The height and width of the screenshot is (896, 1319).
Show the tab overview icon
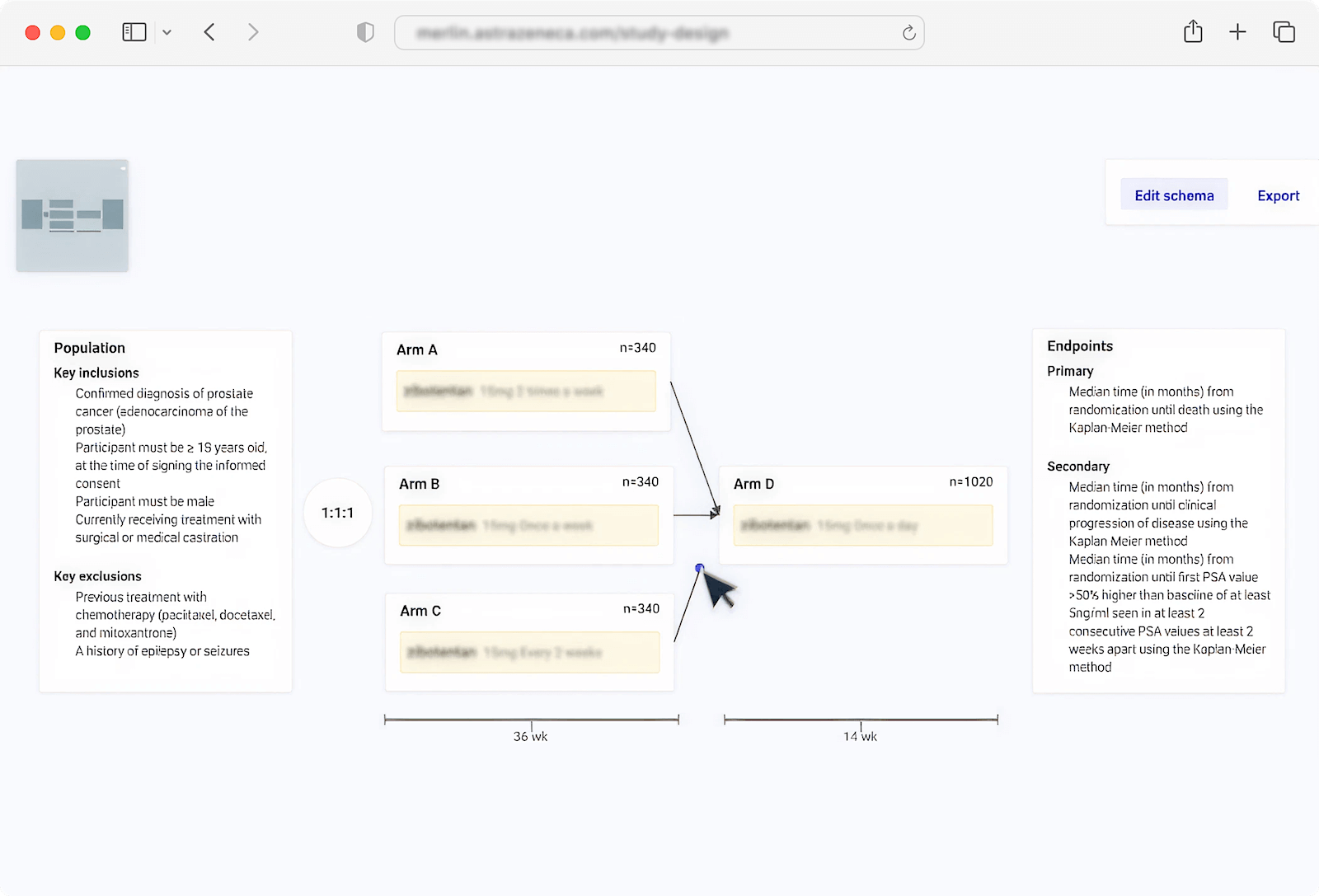(x=1284, y=32)
